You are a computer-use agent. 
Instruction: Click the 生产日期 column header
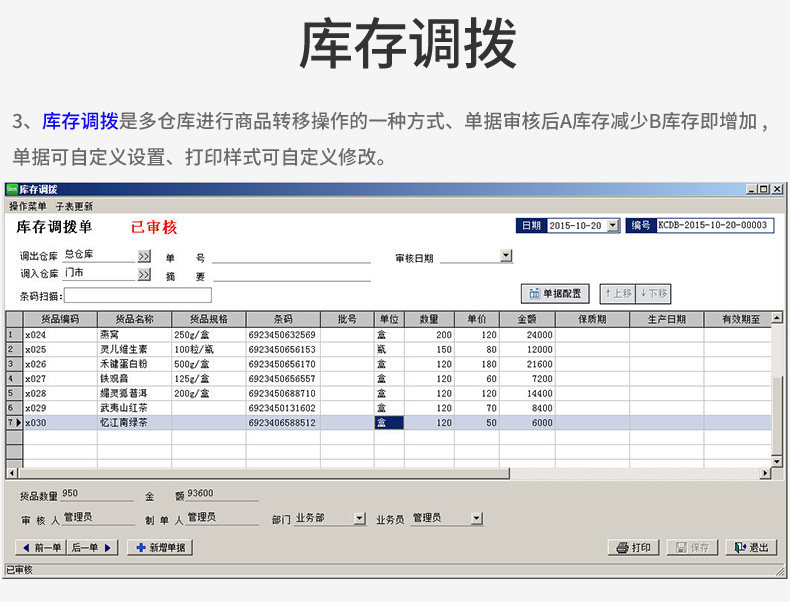(x=667, y=319)
